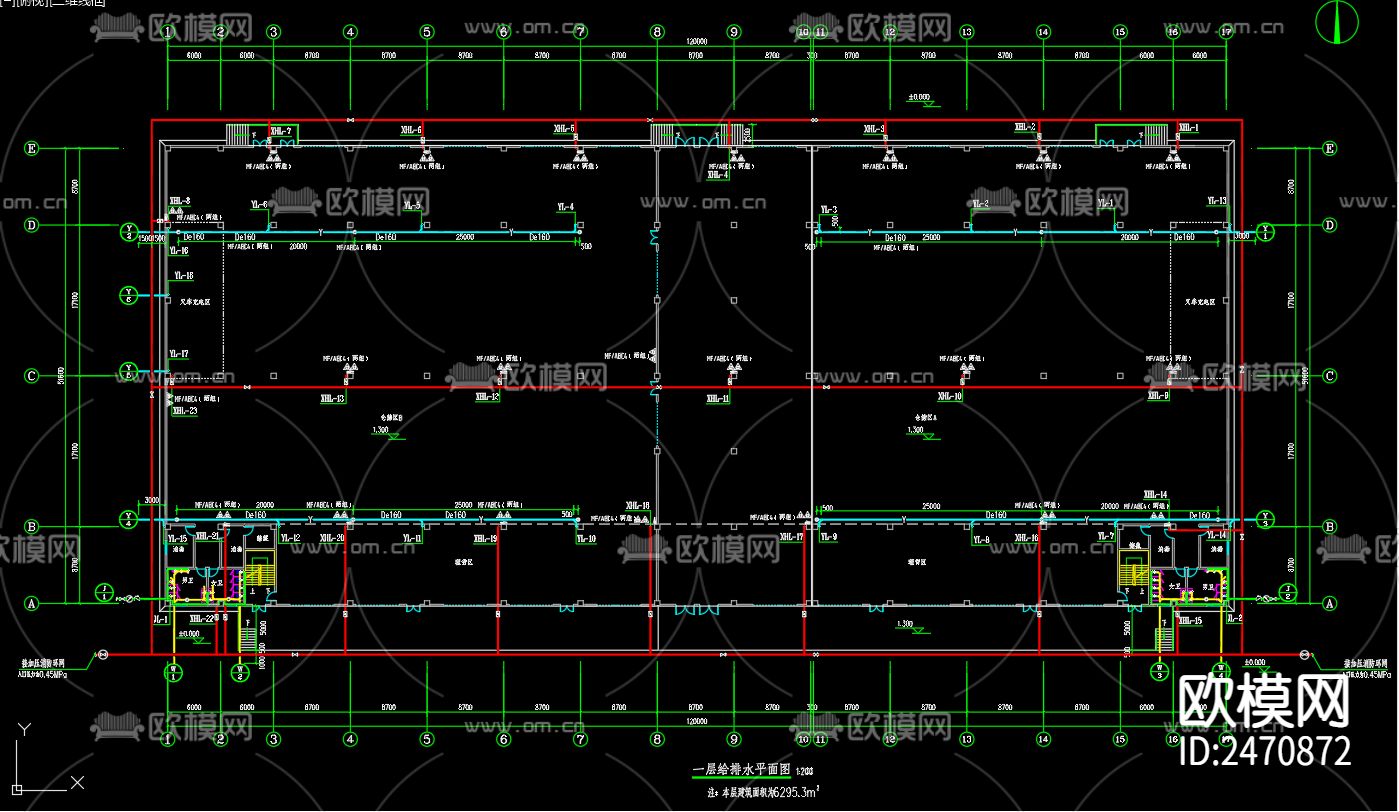This screenshot has width=1399, height=812.
Task: Click axis bubble 13 in bottom row
Action: click(966, 739)
